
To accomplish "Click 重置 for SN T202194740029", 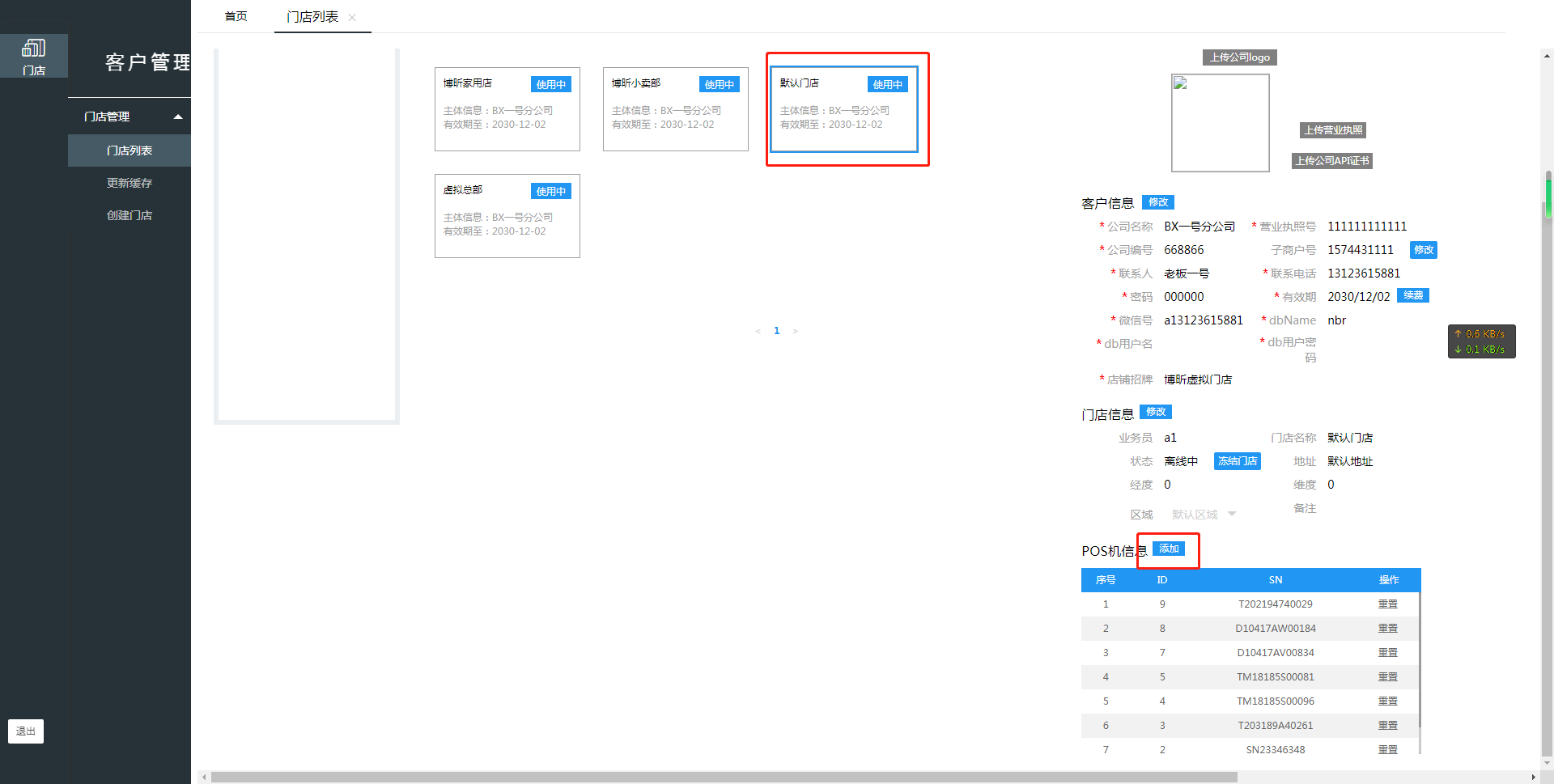I will [1388, 604].
